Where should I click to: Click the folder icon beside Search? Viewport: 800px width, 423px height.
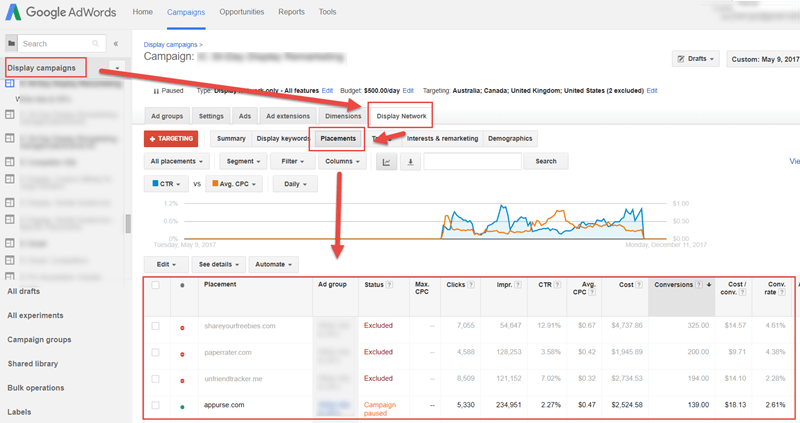pyautogui.click(x=11, y=44)
